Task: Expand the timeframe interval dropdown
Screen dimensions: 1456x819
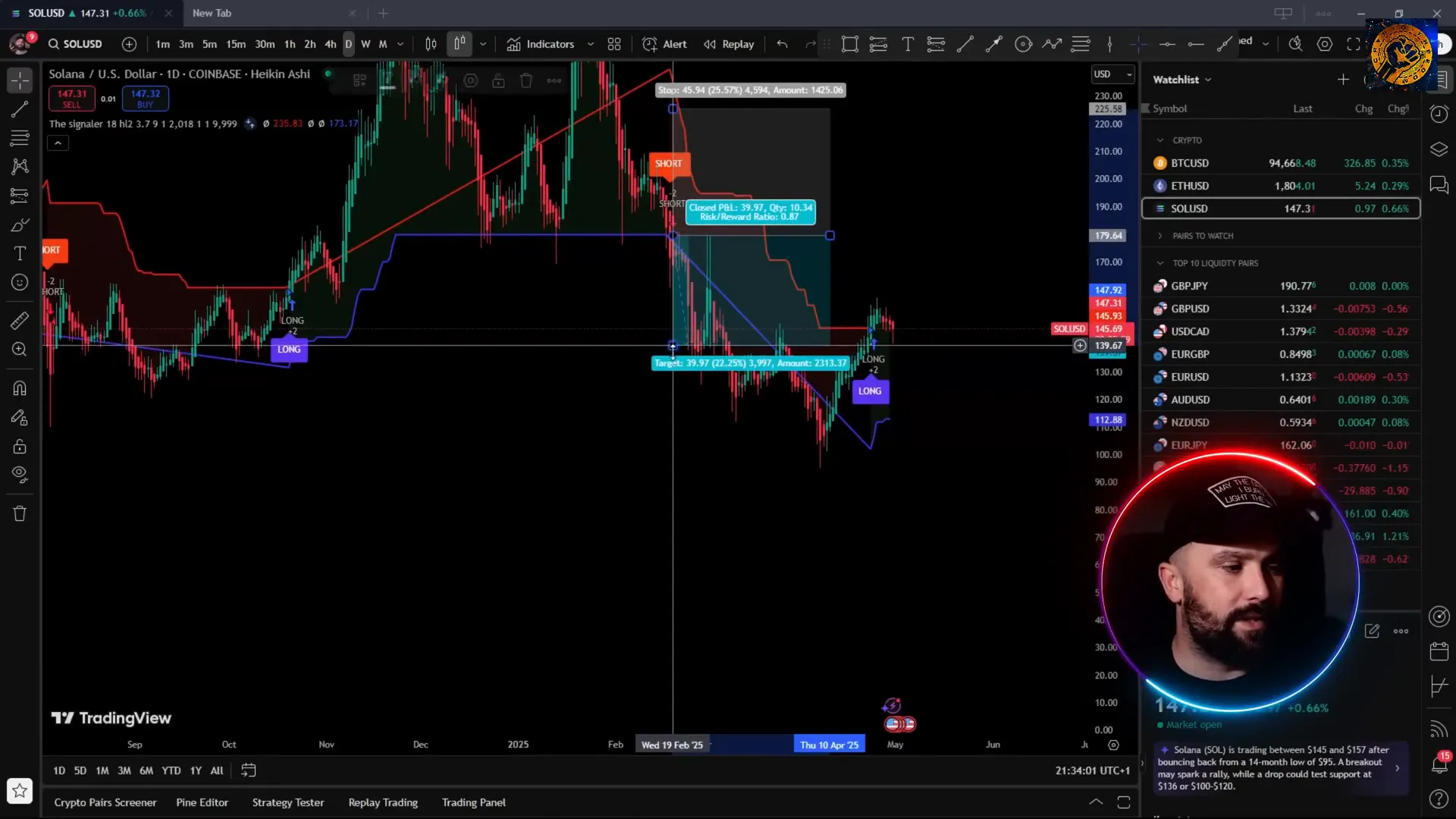Action: click(x=400, y=44)
